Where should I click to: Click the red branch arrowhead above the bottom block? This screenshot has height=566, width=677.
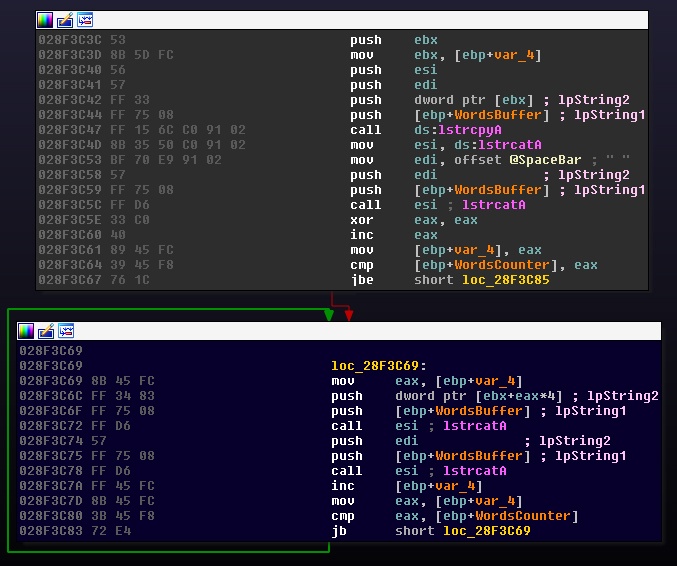click(x=348, y=315)
